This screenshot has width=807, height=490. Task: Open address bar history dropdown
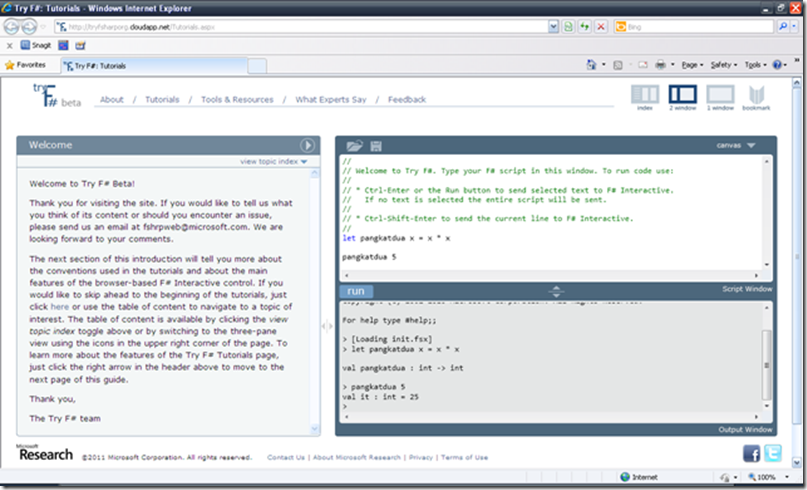pyautogui.click(x=553, y=26)
